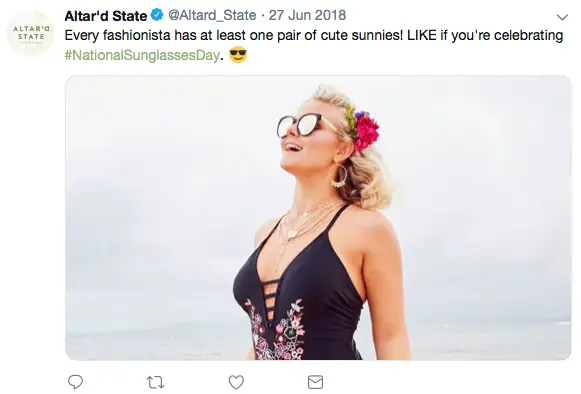
Task: Click the reply speech bubble icon
Action: point(75,382)
